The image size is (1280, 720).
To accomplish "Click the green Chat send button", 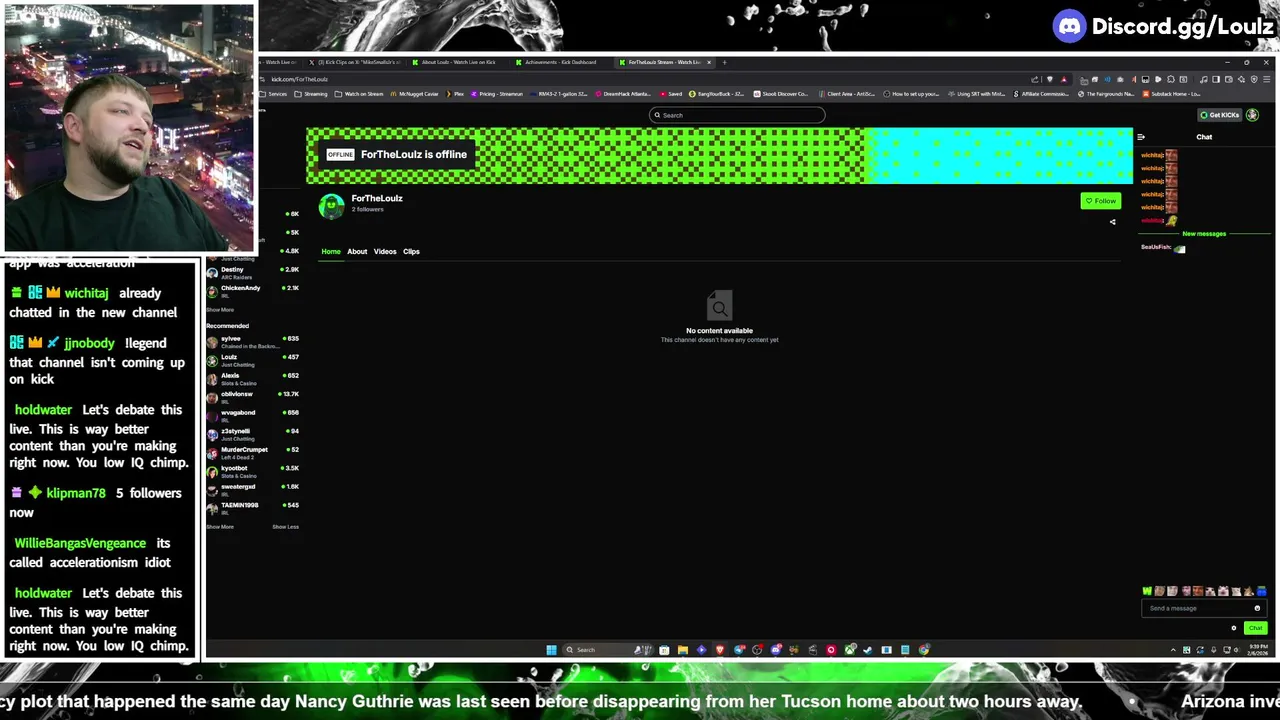I will point(1255,628).
